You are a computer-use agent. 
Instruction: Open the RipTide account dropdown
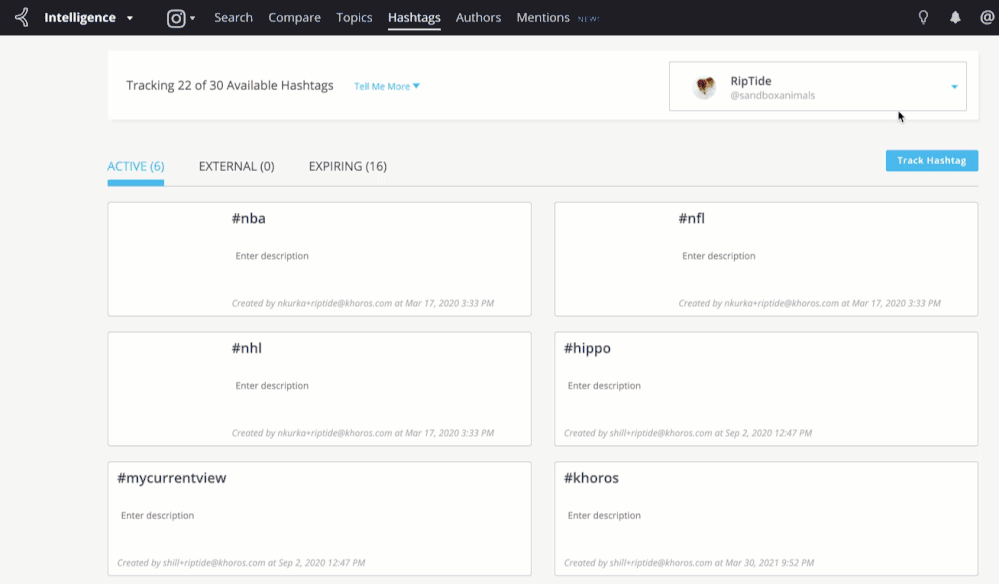coord(817,87)
